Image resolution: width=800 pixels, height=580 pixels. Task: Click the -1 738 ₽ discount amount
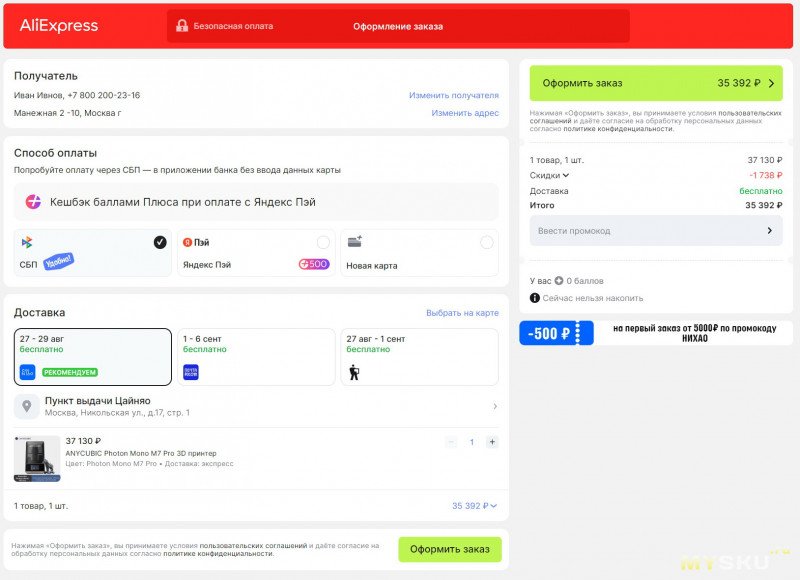click(766, 175)
